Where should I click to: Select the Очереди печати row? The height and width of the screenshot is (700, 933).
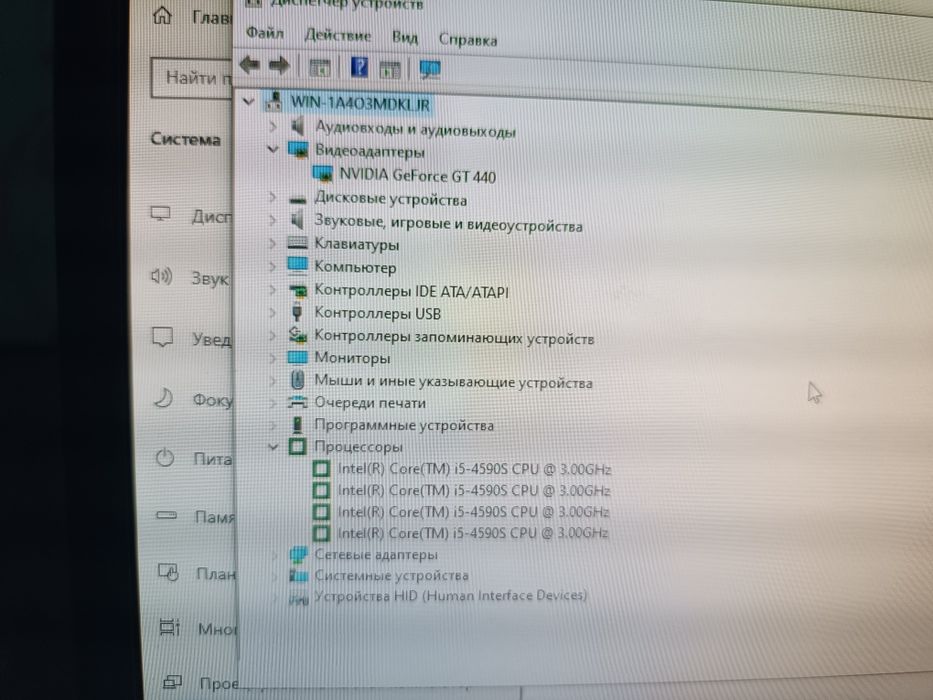[370, 403]
